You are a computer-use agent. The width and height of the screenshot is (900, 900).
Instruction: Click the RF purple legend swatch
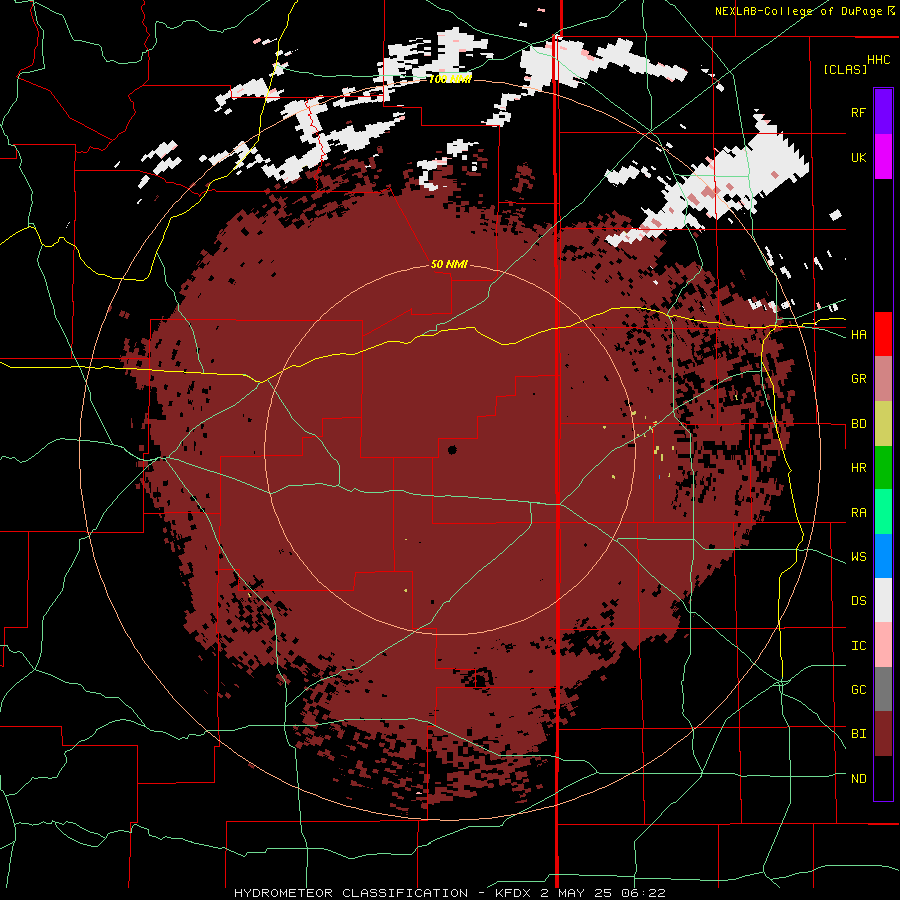pos(883,112)
